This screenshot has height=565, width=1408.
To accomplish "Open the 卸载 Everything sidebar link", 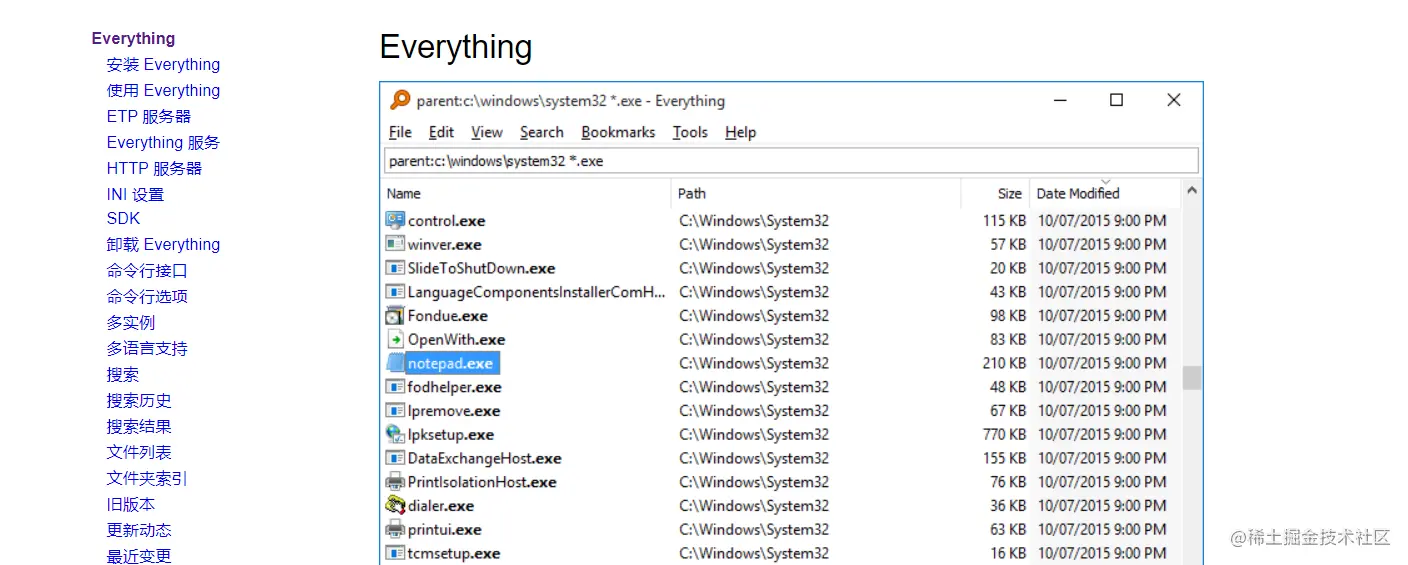I will 163,245.
